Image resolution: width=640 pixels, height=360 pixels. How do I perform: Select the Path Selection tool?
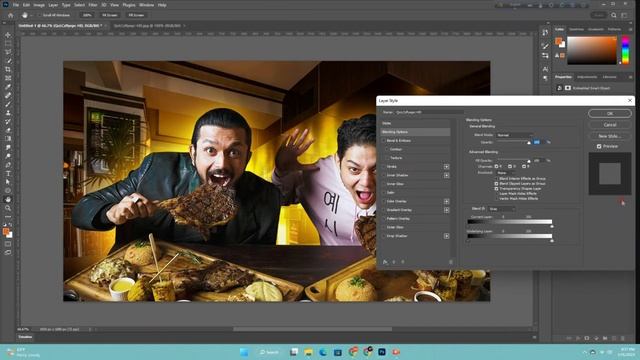pyautogui.click(x=8, y=182)
